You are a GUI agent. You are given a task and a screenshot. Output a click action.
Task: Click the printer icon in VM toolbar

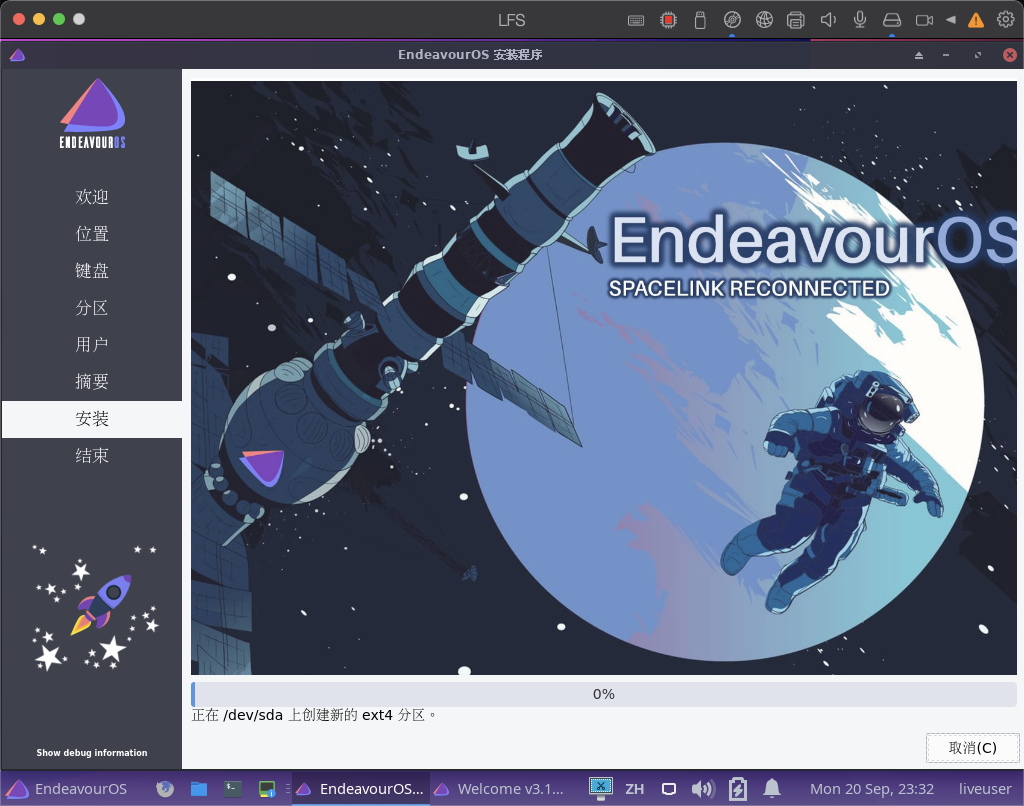pyautogui.click(x=795, y=20)
